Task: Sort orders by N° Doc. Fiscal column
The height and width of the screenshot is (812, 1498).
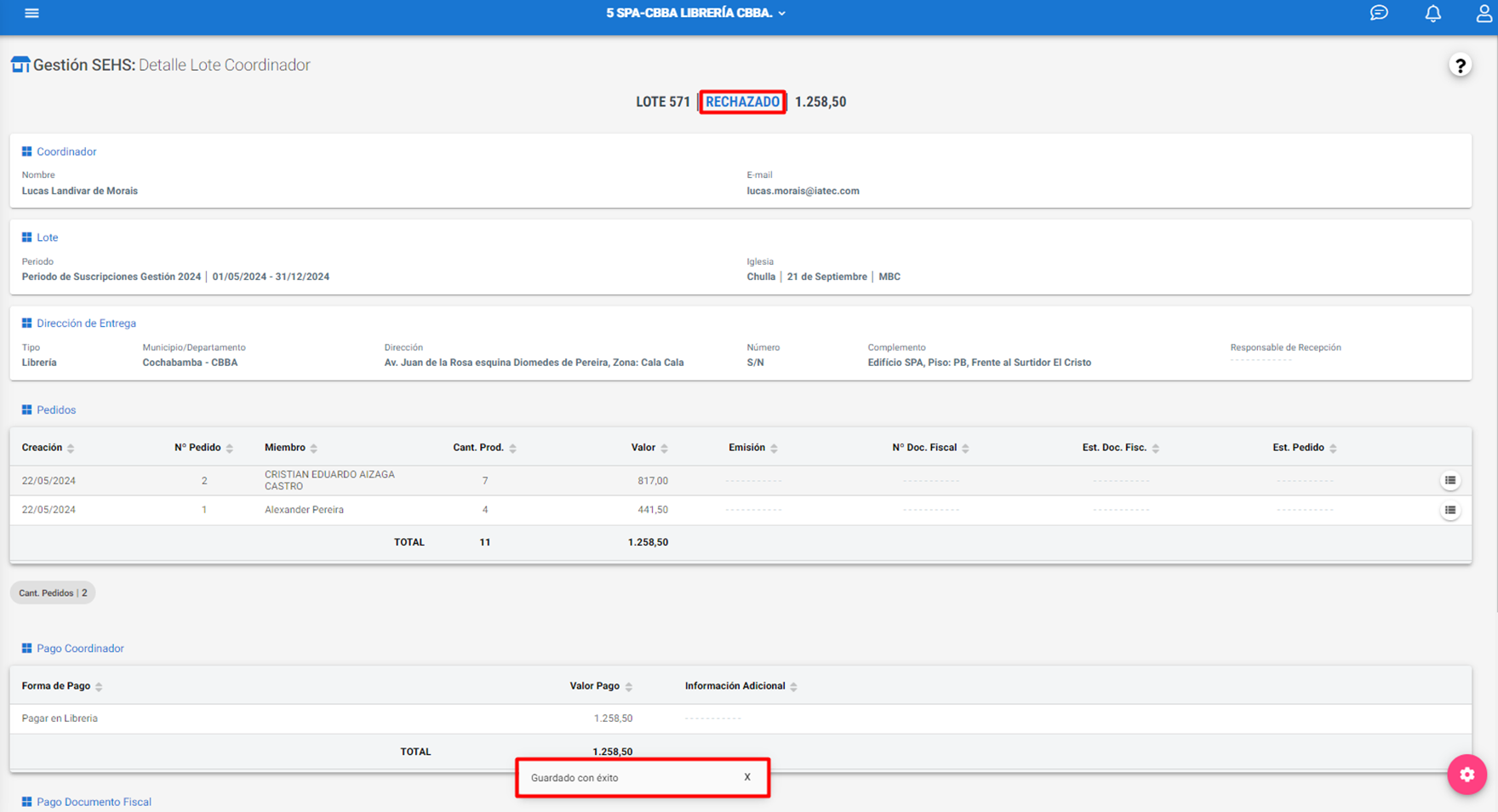Action: pos(930,448)
